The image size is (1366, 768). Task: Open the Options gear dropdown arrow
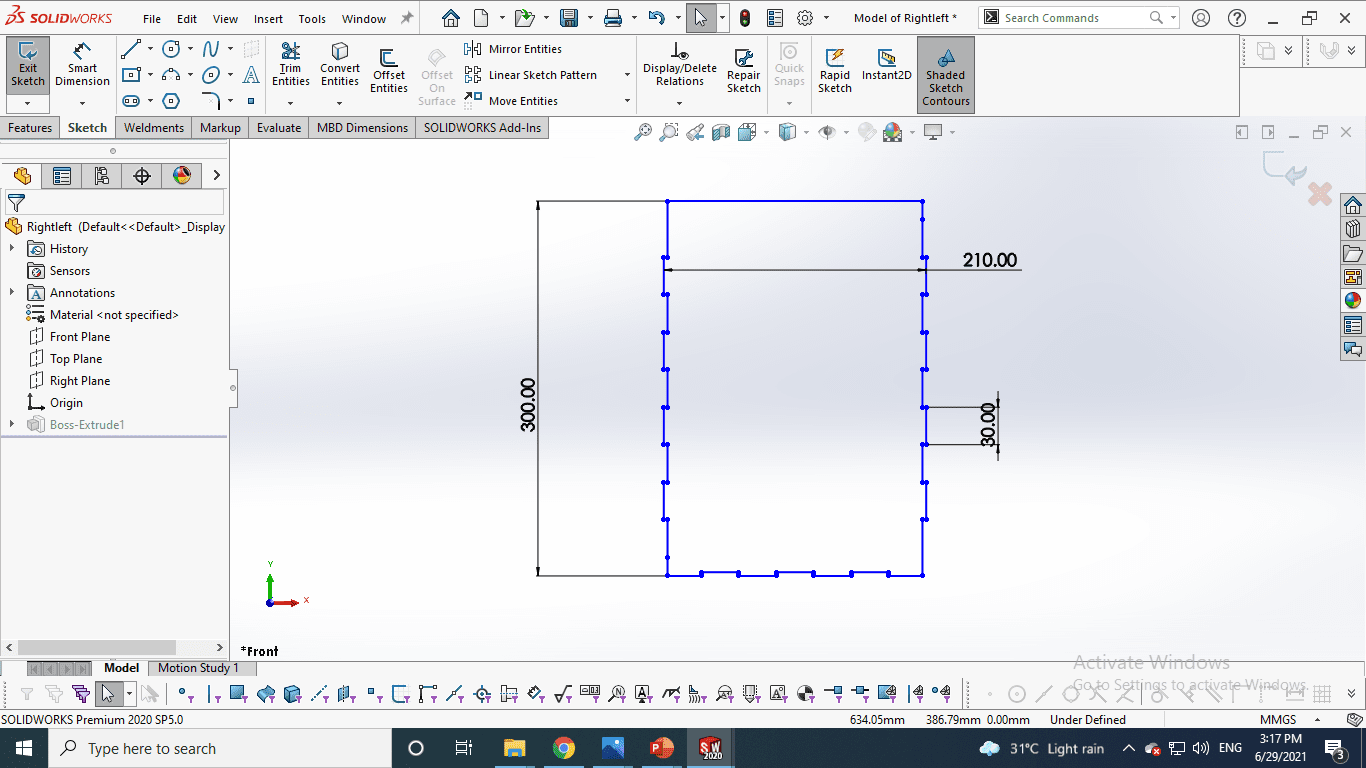826,18
